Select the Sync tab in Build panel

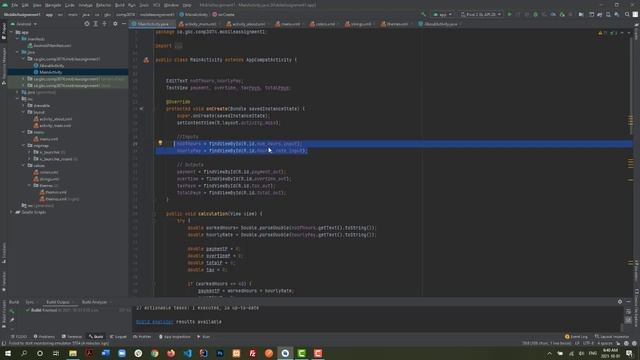[x=29, y=302]
